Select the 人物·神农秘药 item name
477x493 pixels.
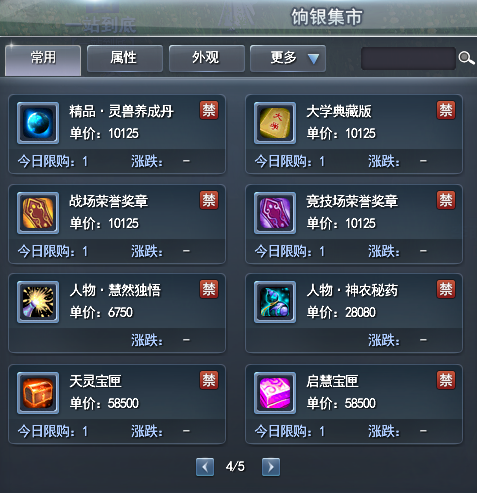tap(352, 290)
